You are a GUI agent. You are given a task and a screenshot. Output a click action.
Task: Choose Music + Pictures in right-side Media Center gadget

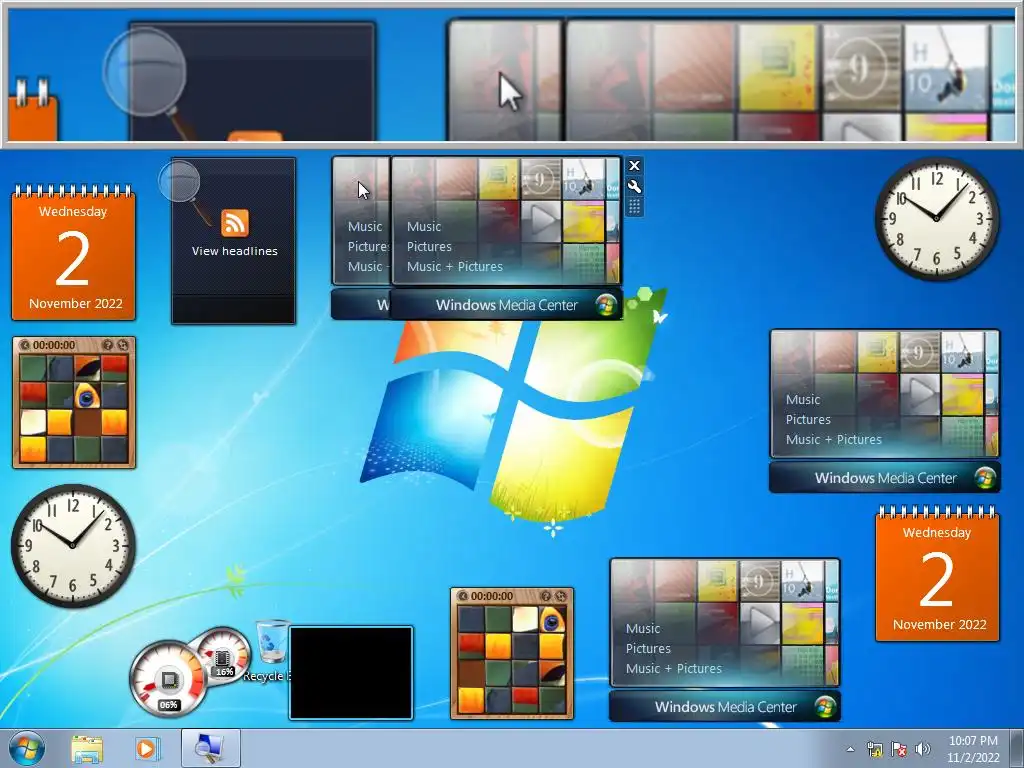click(x=833, y=440)
